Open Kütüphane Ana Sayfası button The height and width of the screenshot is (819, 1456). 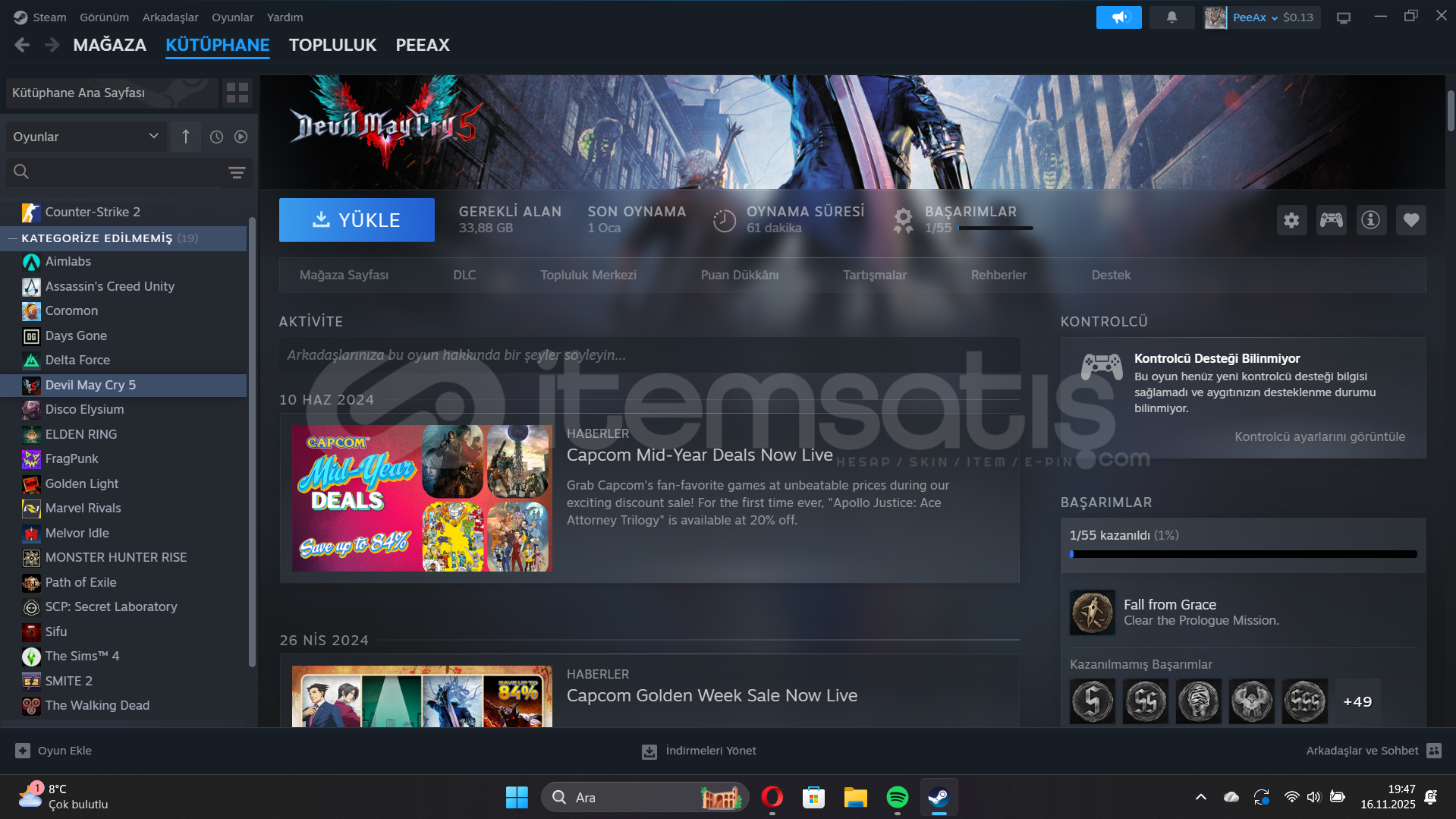click(112, 93)
